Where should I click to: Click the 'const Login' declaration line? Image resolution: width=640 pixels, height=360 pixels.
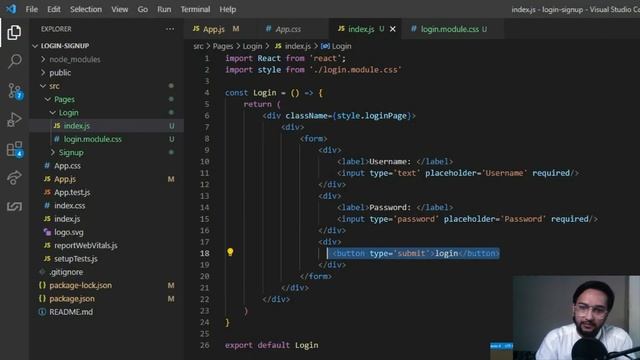273,93
